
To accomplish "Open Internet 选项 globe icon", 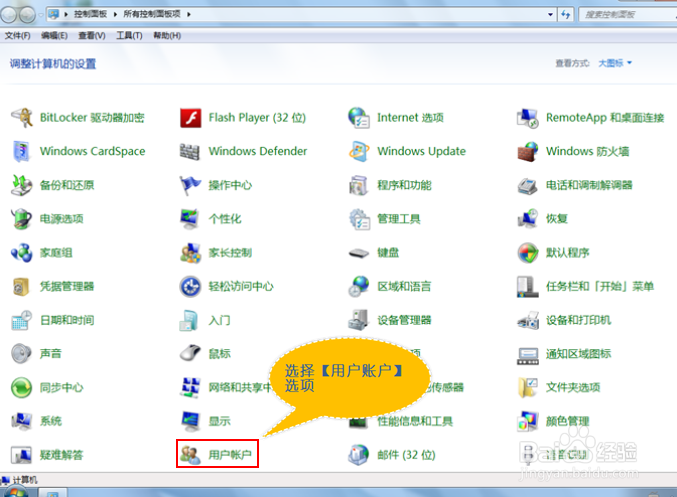I will (x=359, y=118).
